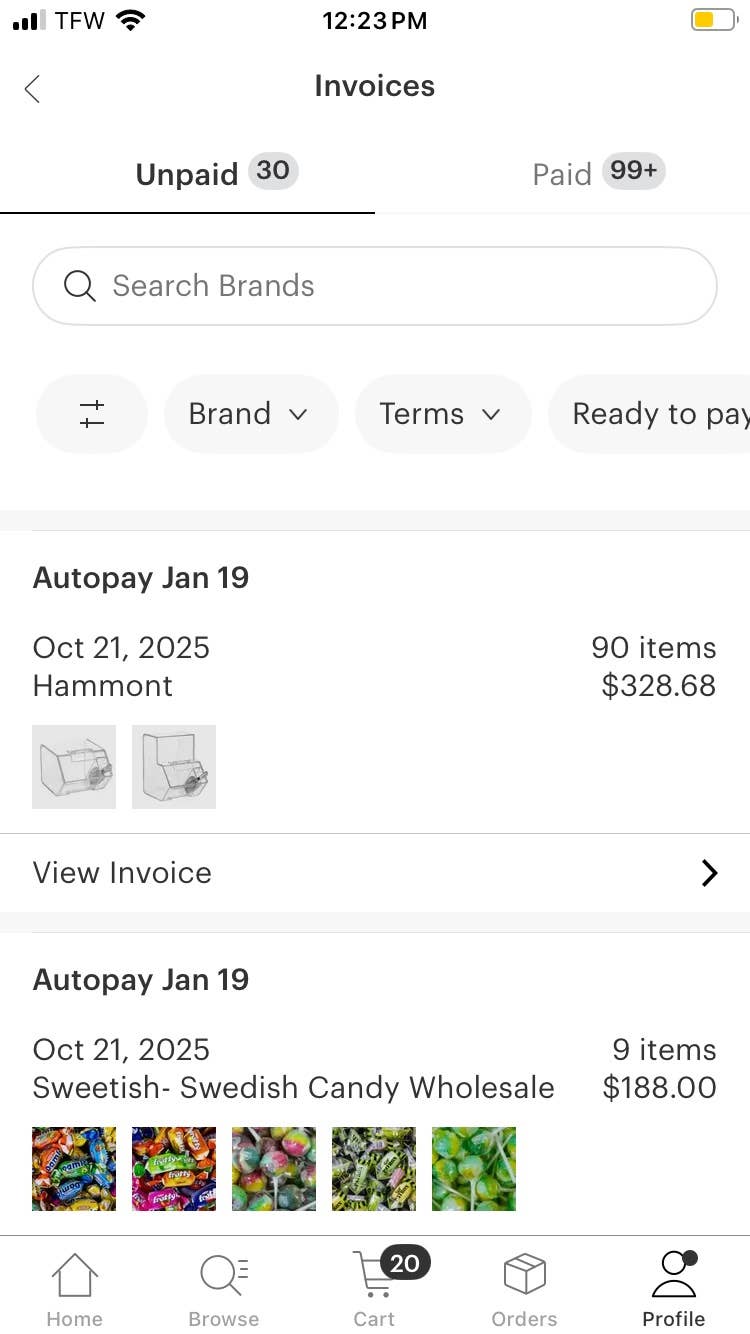Screen dimensions: 750x1334
Task: Open first Hammont product thumbnail
Action: [74, 767]
